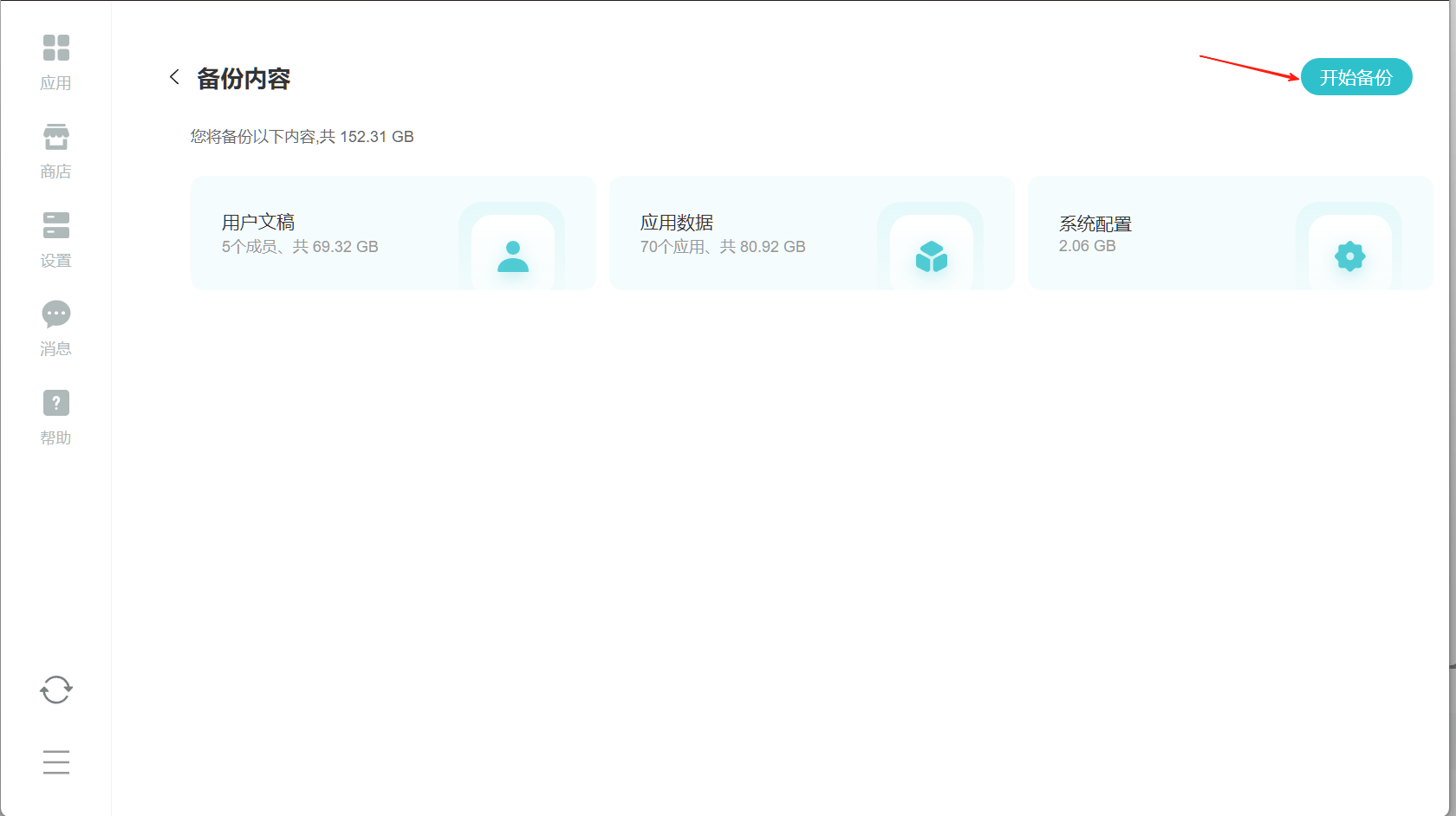
Task: Click the 备份内容 page heading
Action: [244, 79]
